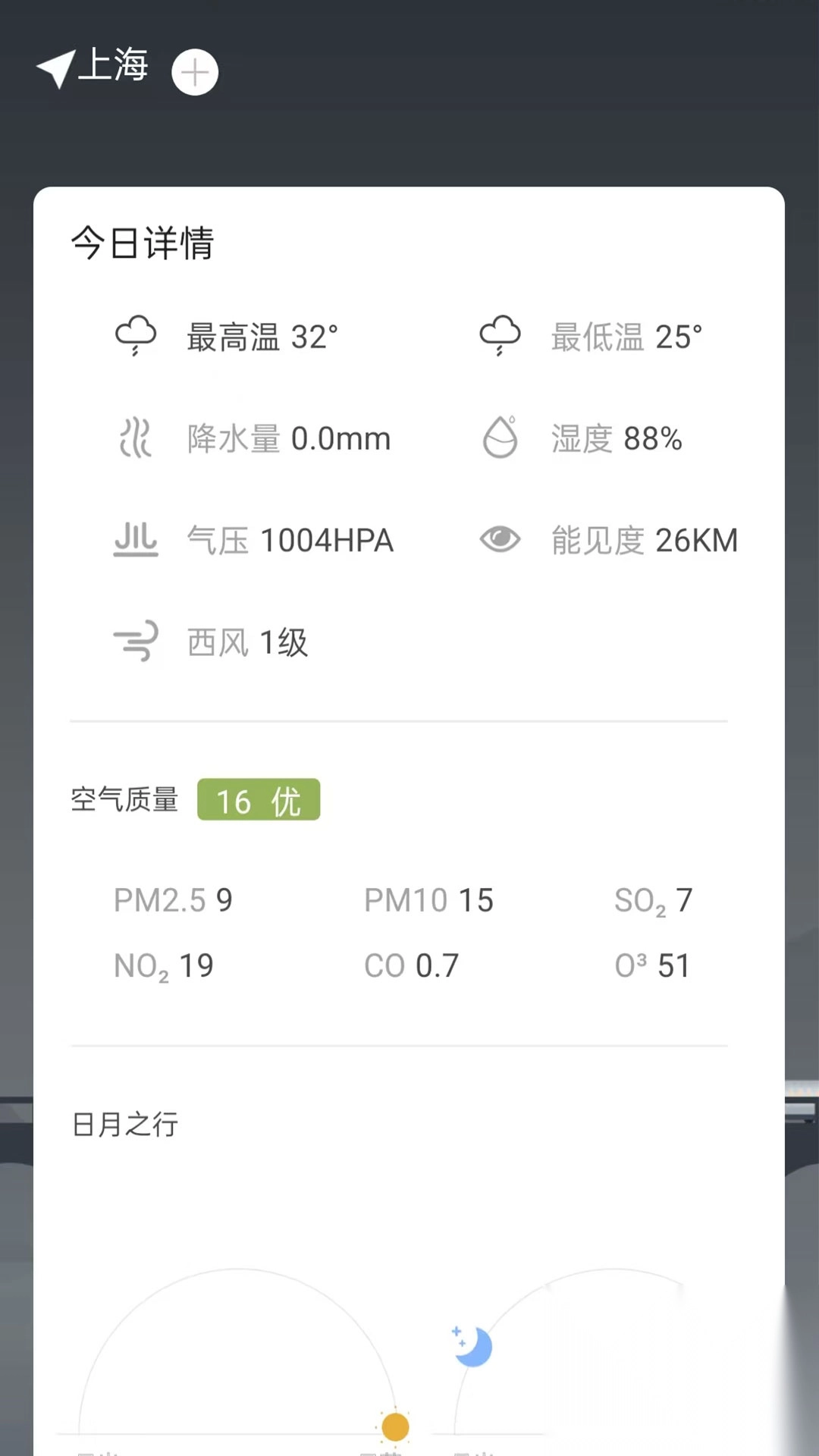Tap the 今日详情 section heading
This screenshot has width=819, height=1456.
point(143,243)
